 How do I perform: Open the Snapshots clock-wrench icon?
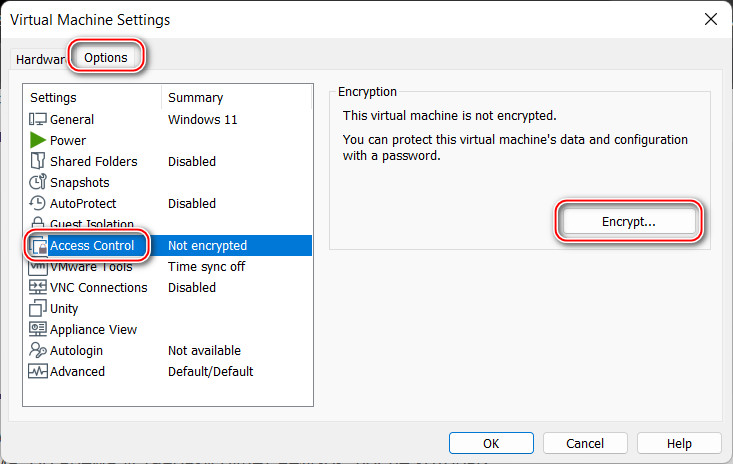(x=37, y=182)
